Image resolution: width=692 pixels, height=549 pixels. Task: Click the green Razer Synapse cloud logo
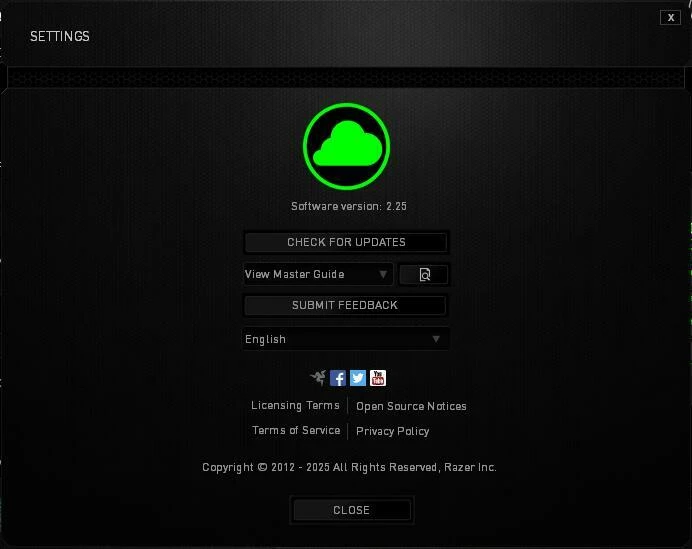click(x=346, y=147)
